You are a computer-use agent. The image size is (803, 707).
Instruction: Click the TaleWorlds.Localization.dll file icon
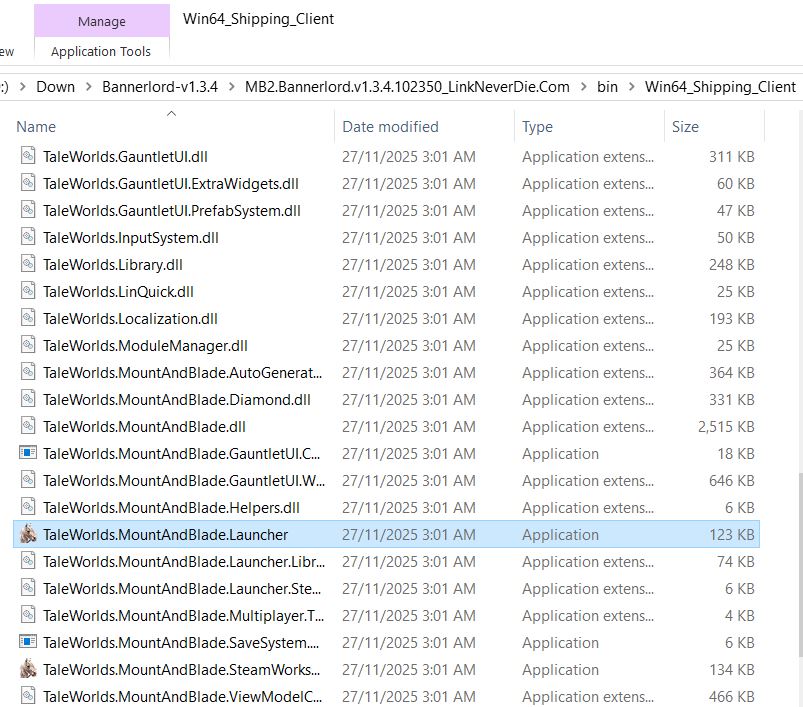28,318
